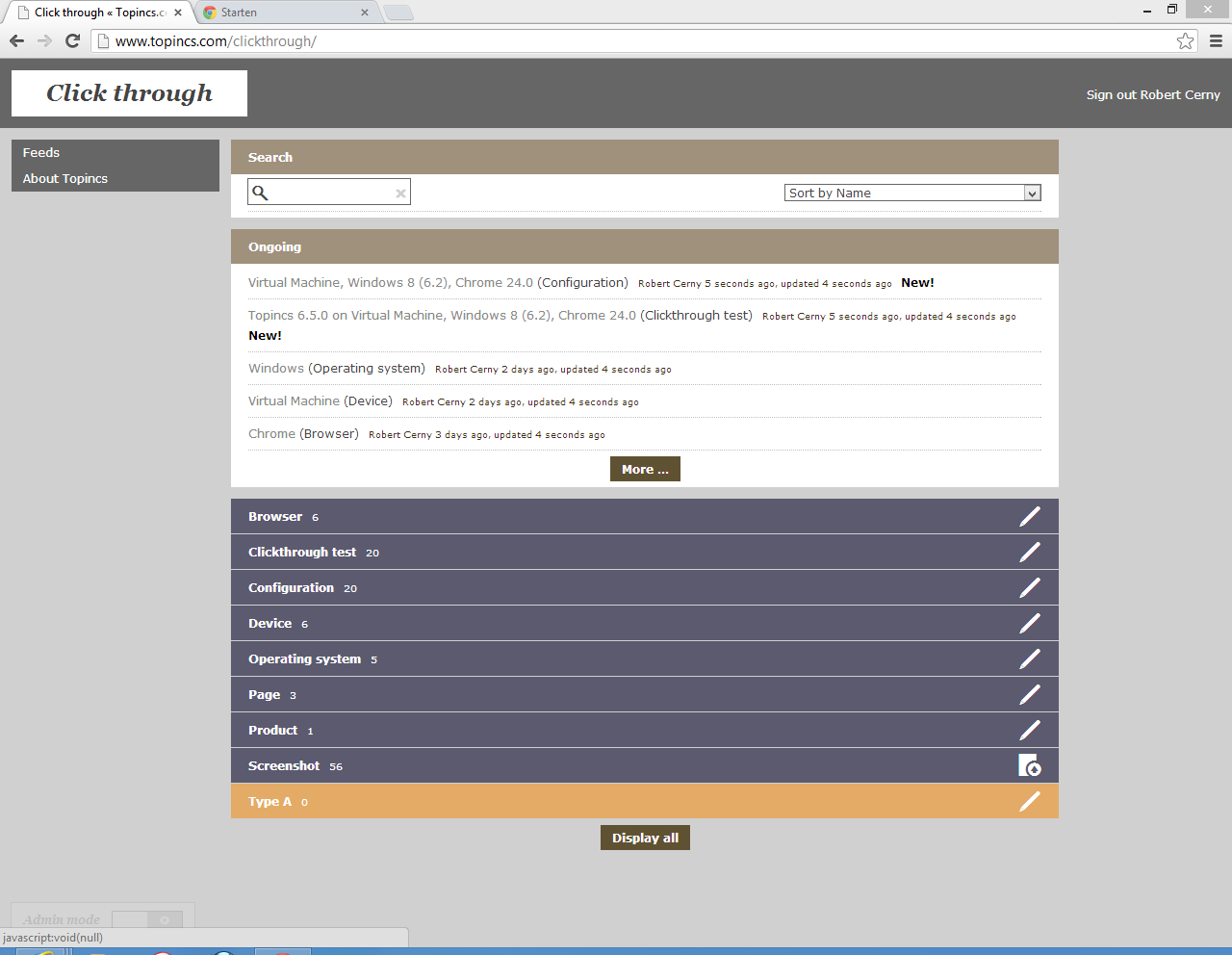The height and width of the screenshot is (955, 1232).
Task: Toggle the Admin mode switch
Action: [146, 919]
